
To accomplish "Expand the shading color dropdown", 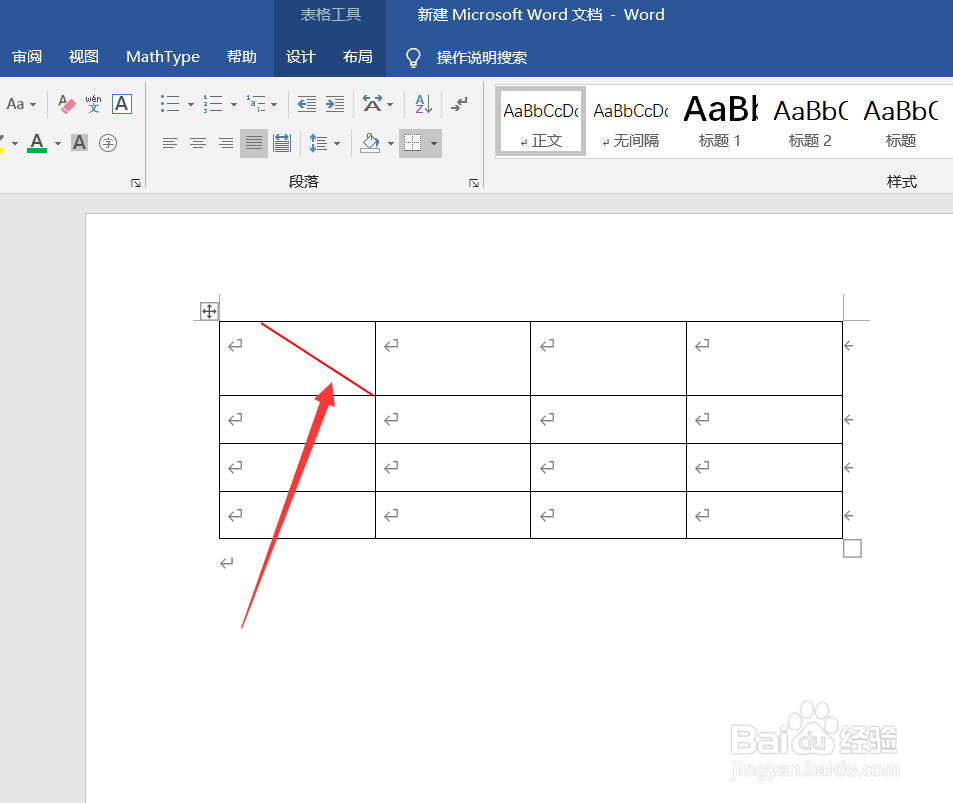I will pyautogui.click(x=391, y=144).
